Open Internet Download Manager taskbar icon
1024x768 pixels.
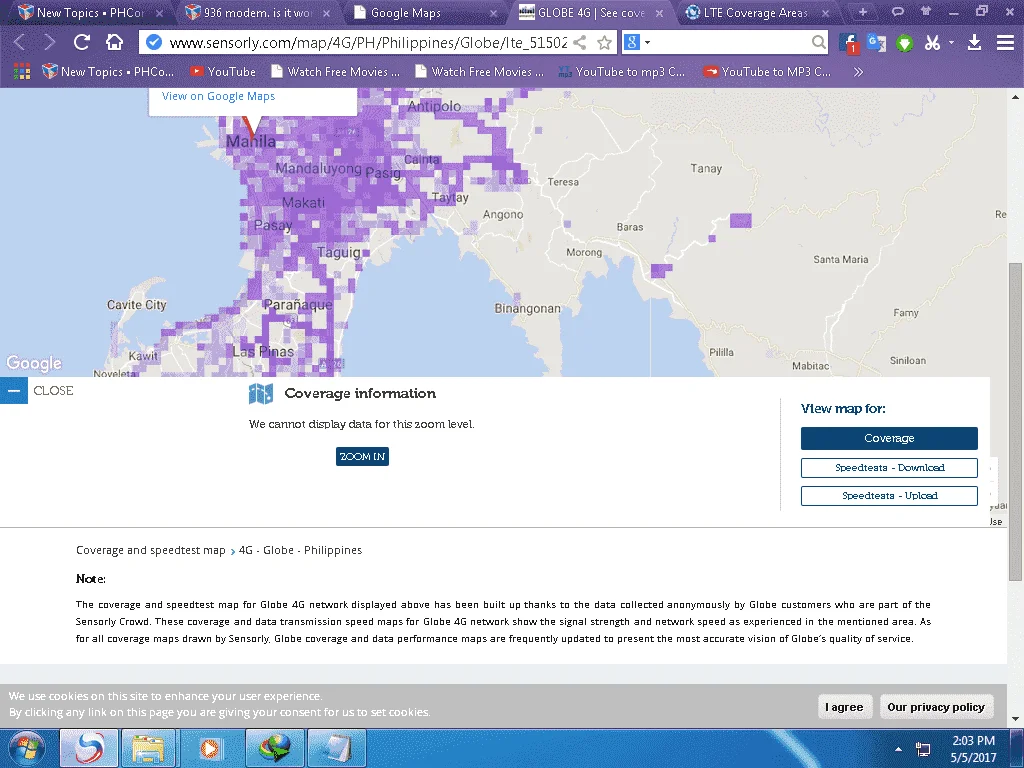coord(274,748)
